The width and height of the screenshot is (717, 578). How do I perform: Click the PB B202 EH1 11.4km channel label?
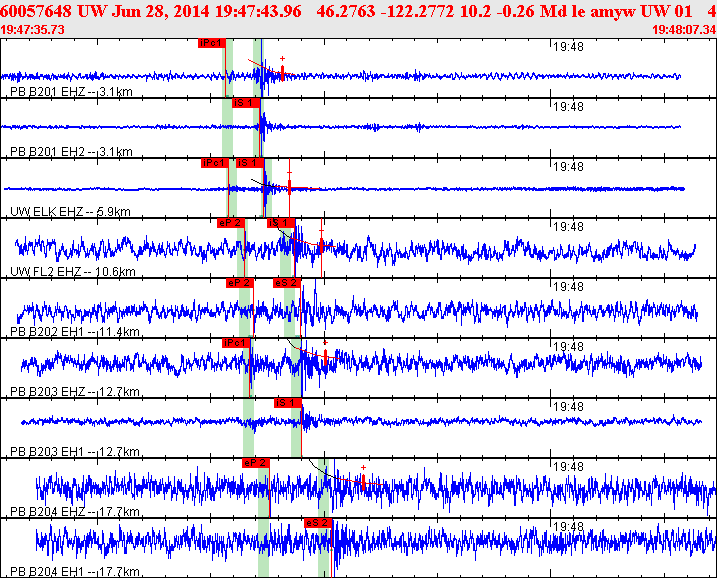pyautogui.click(x=70, y=331)
